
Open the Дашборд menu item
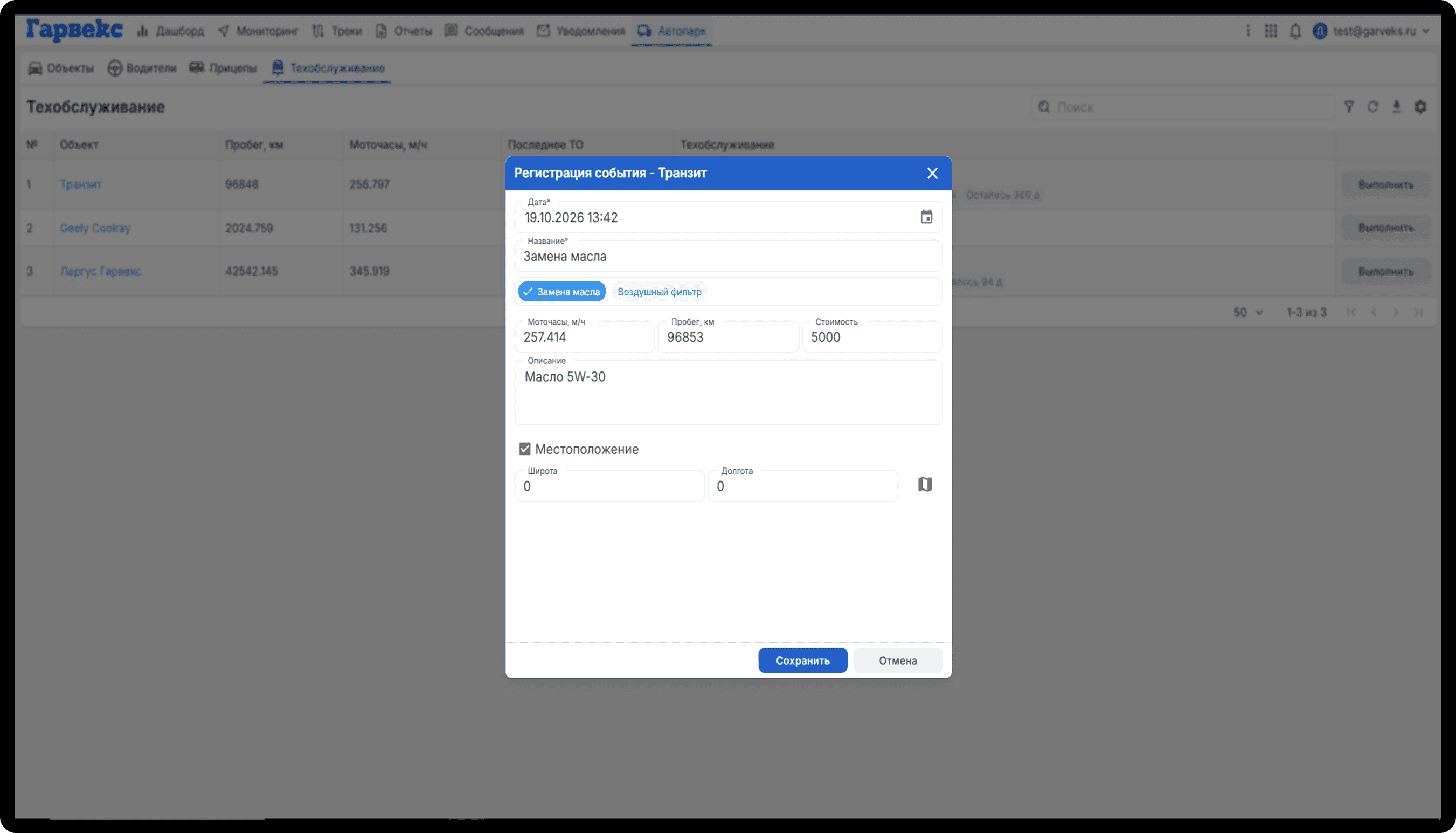pyautogui.click(x=170, y=31)
